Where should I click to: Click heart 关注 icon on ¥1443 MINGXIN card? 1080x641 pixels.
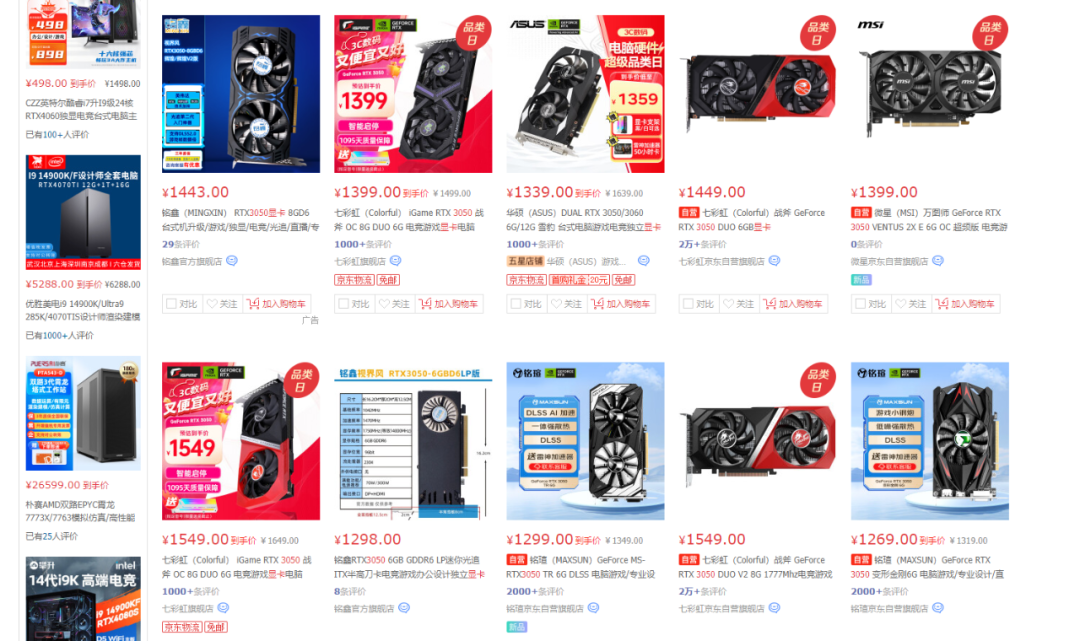pyautogui.click(x=212, y=304)
